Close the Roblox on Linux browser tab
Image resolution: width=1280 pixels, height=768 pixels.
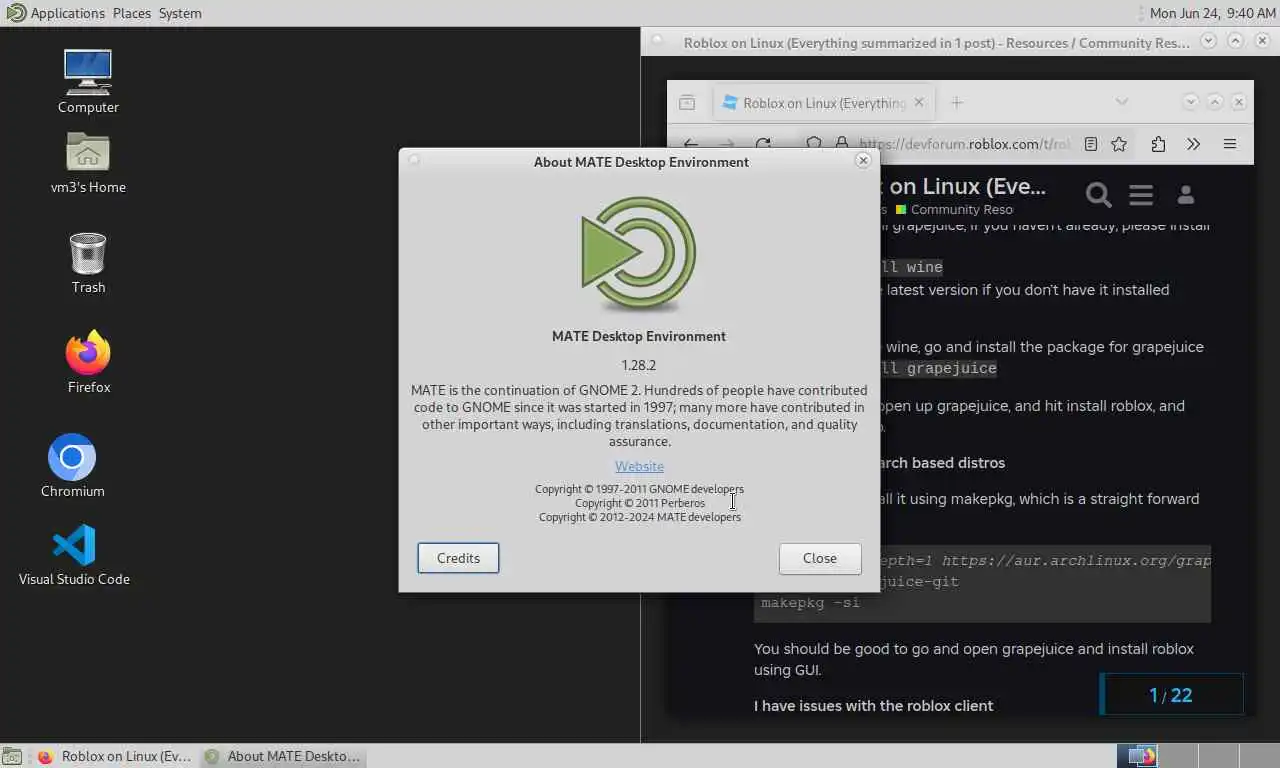919,102
